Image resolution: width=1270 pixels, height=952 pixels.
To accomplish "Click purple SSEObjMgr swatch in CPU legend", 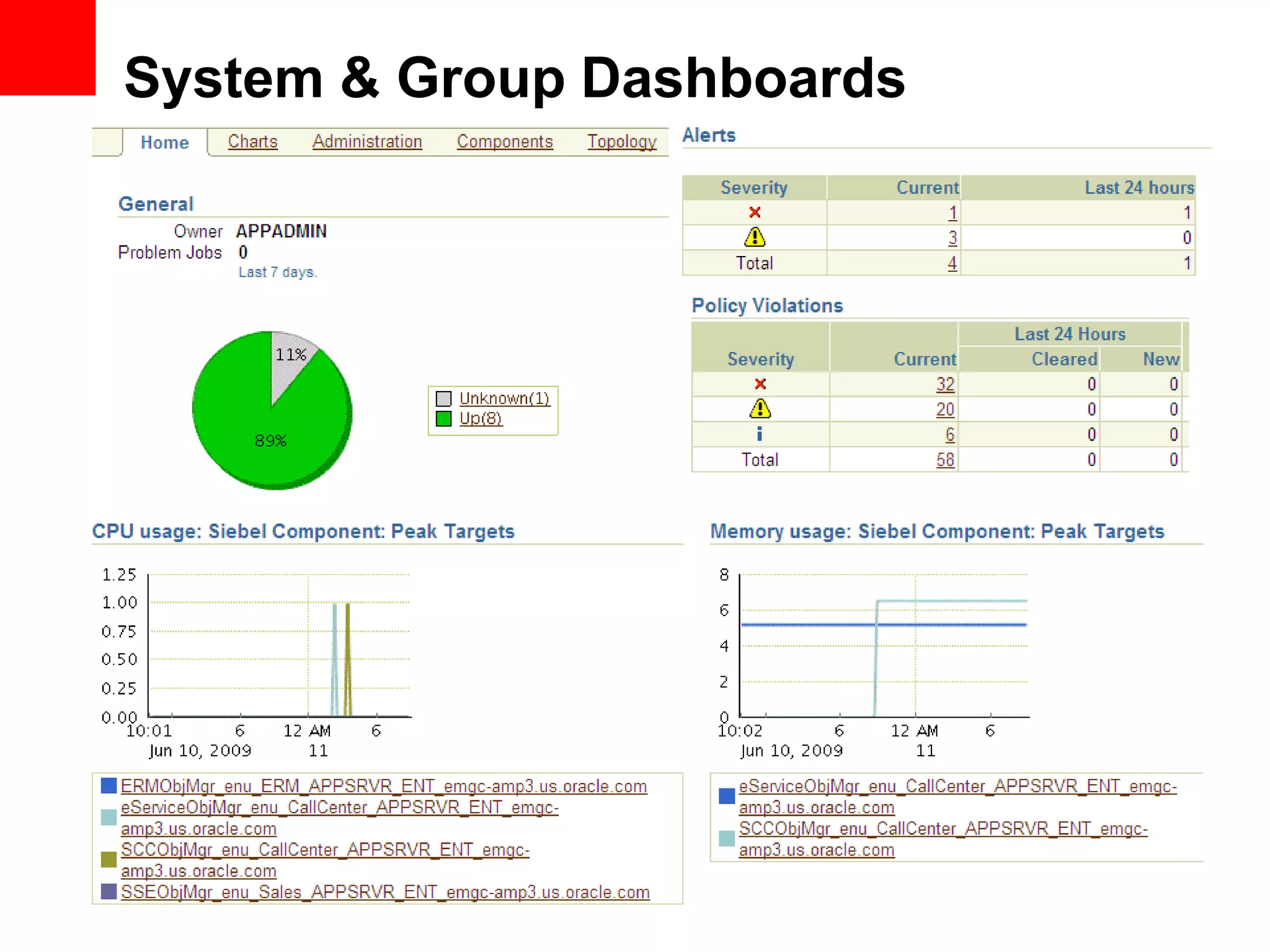I will click(x=109, y=891).
